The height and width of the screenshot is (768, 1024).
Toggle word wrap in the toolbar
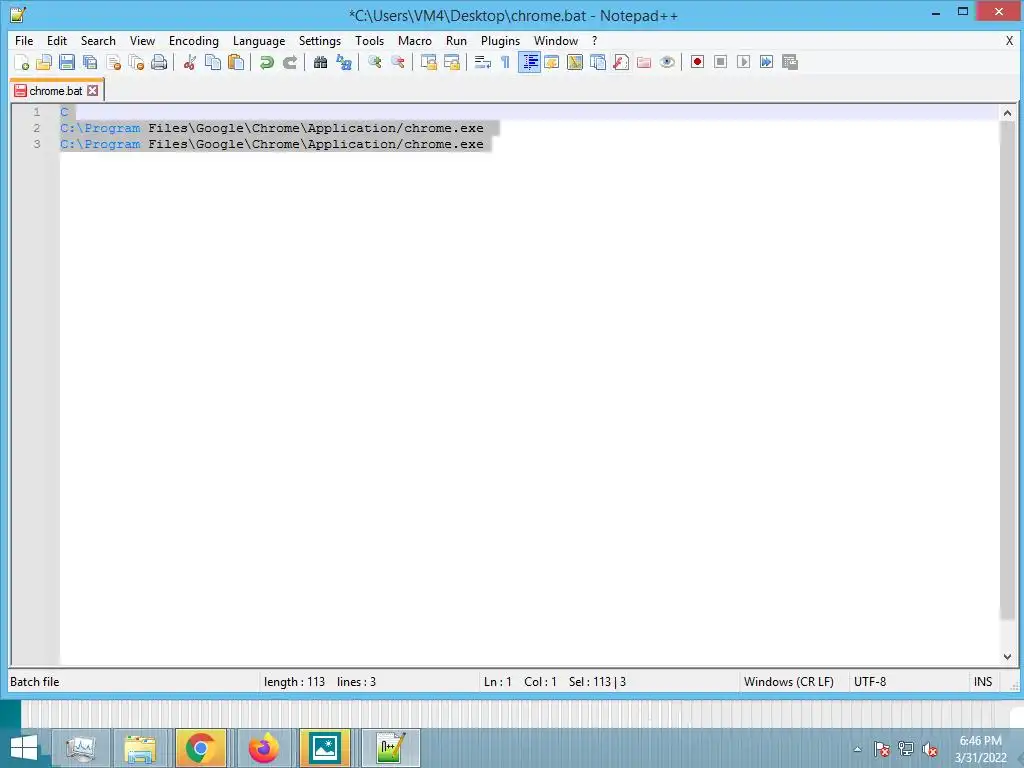tap(483, 62)
